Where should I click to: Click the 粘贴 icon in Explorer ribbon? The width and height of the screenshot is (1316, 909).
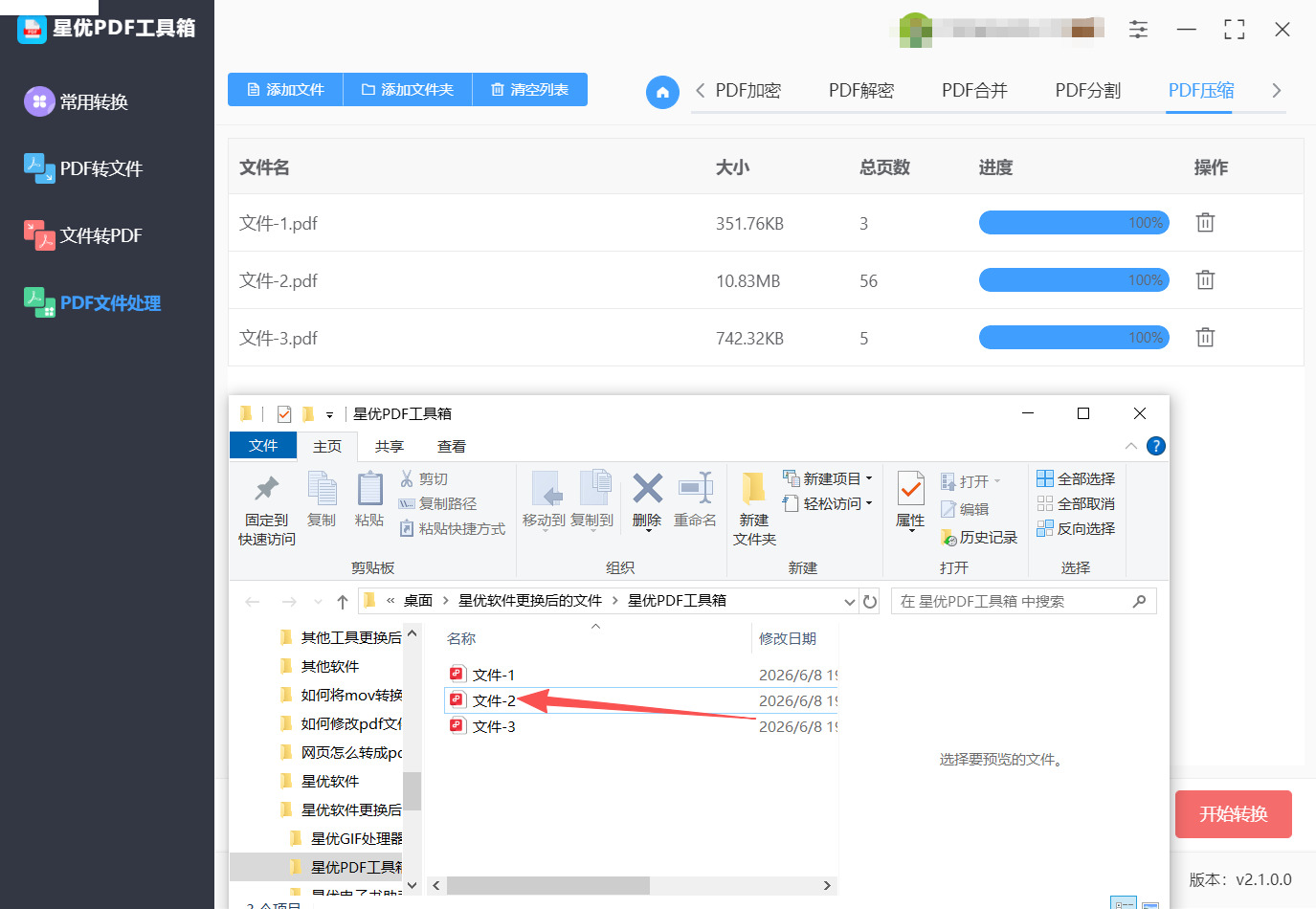[x=369, y=489]
